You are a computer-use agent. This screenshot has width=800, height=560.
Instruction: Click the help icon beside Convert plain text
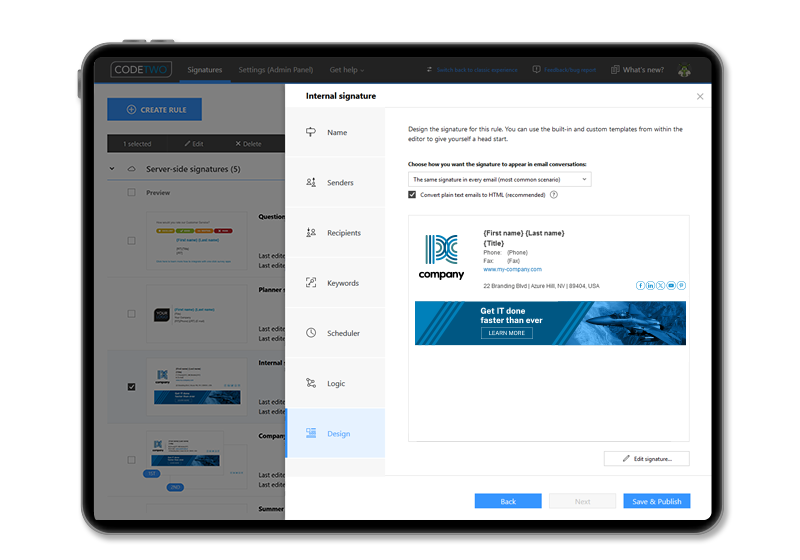554,195
